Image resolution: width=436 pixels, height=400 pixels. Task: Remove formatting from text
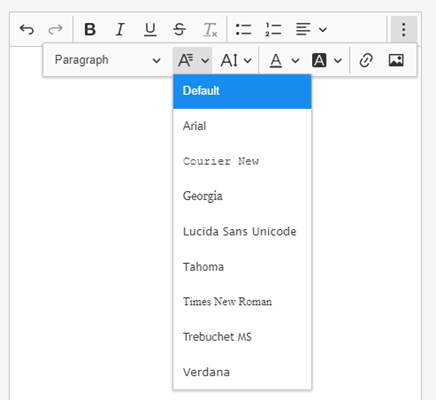coord(210,29)
